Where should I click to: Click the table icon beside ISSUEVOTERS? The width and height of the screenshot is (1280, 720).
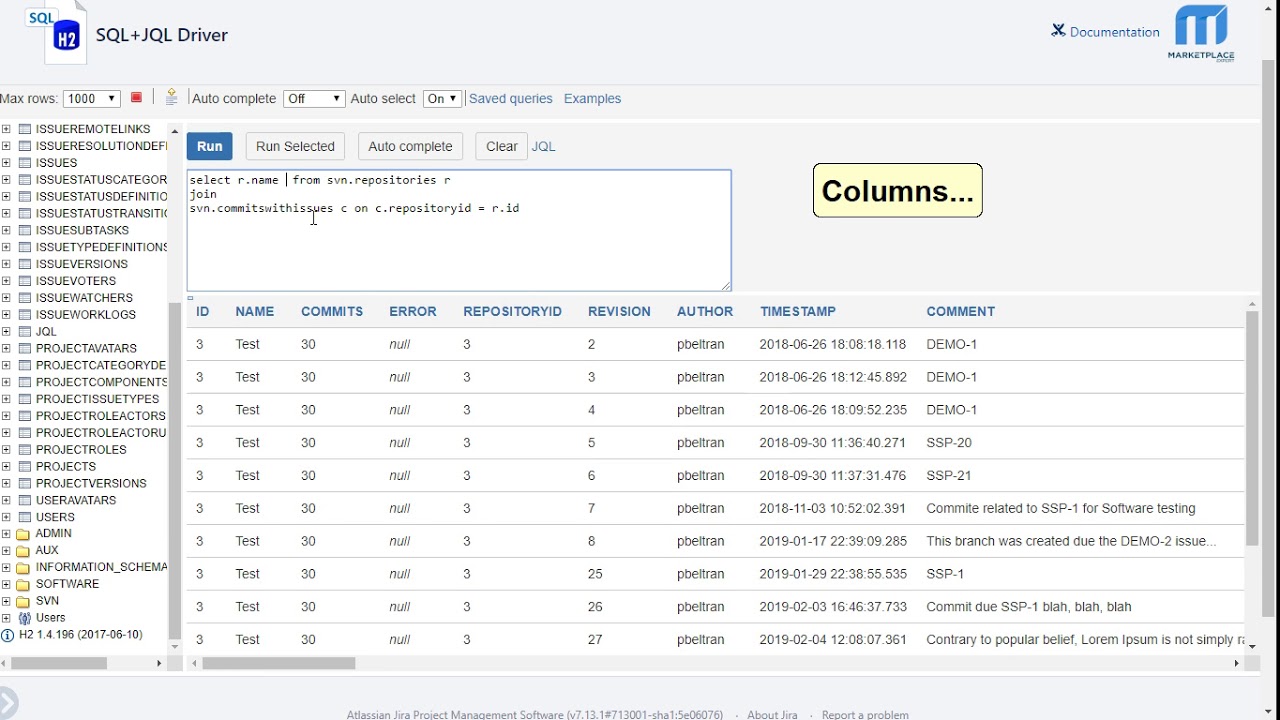[25, 281]
